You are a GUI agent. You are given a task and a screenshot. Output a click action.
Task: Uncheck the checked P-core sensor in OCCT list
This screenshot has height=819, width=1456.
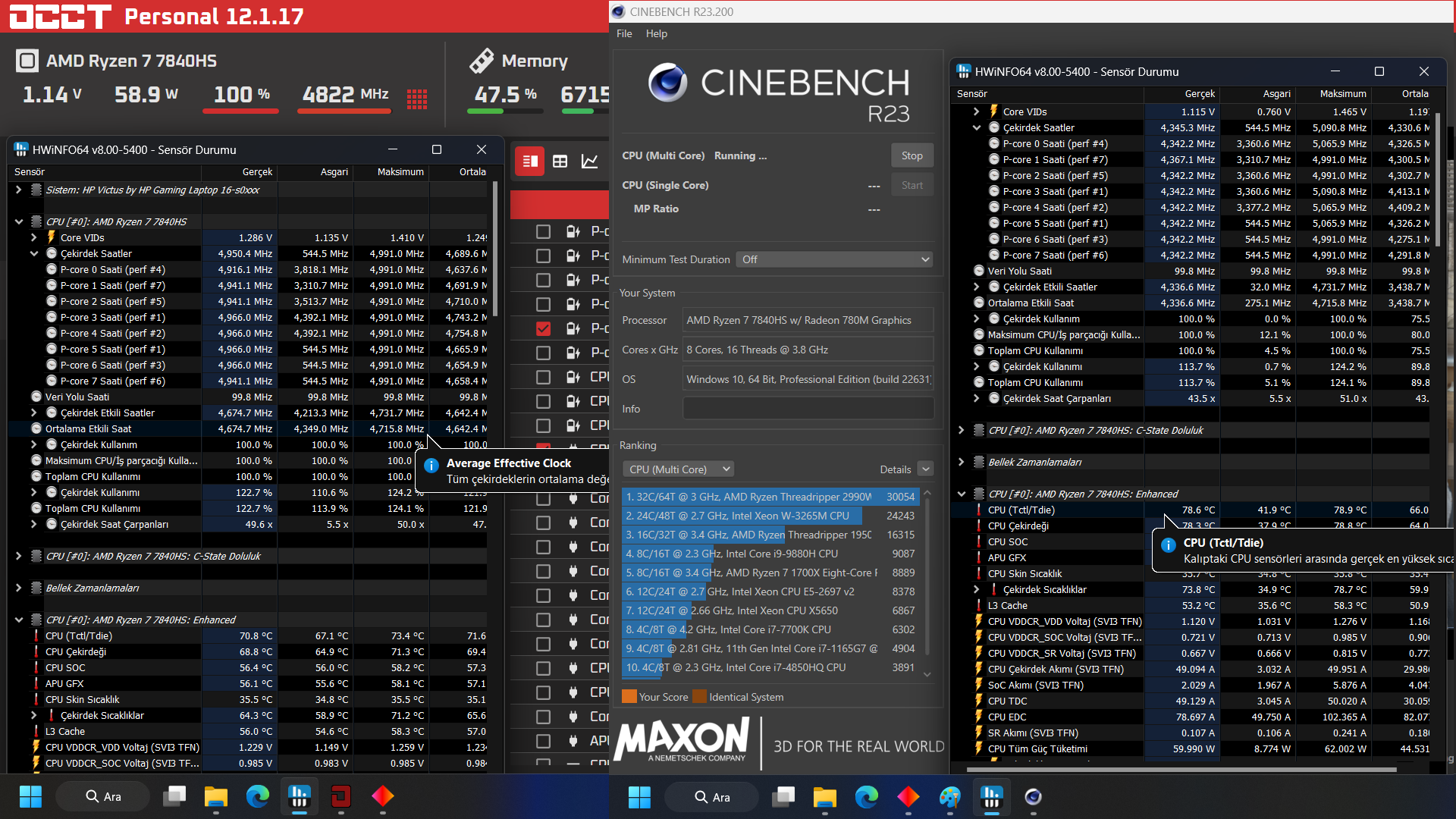pos(543,328)
